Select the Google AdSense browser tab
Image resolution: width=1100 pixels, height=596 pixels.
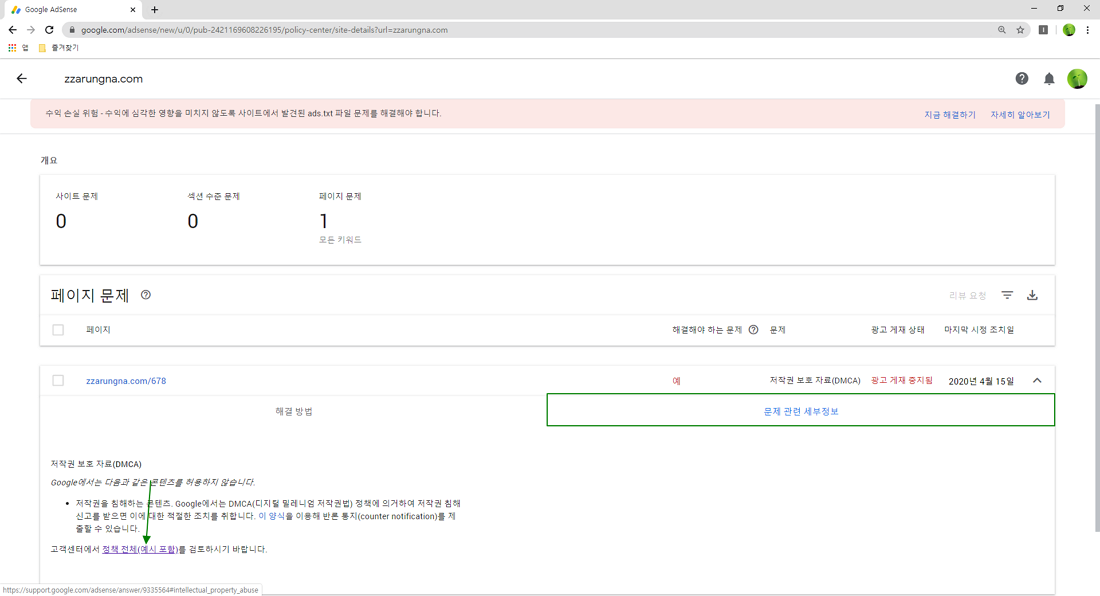coord(72,10)
